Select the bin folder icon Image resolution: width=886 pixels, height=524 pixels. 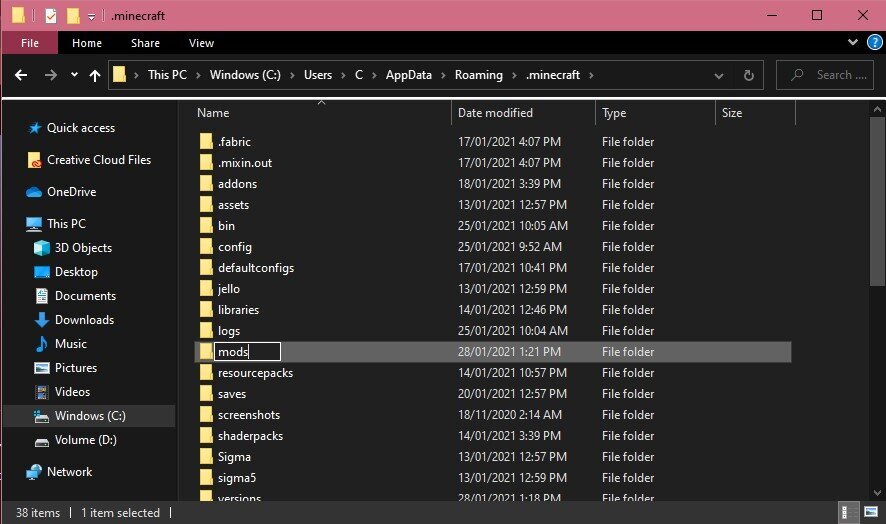point(206,226)
